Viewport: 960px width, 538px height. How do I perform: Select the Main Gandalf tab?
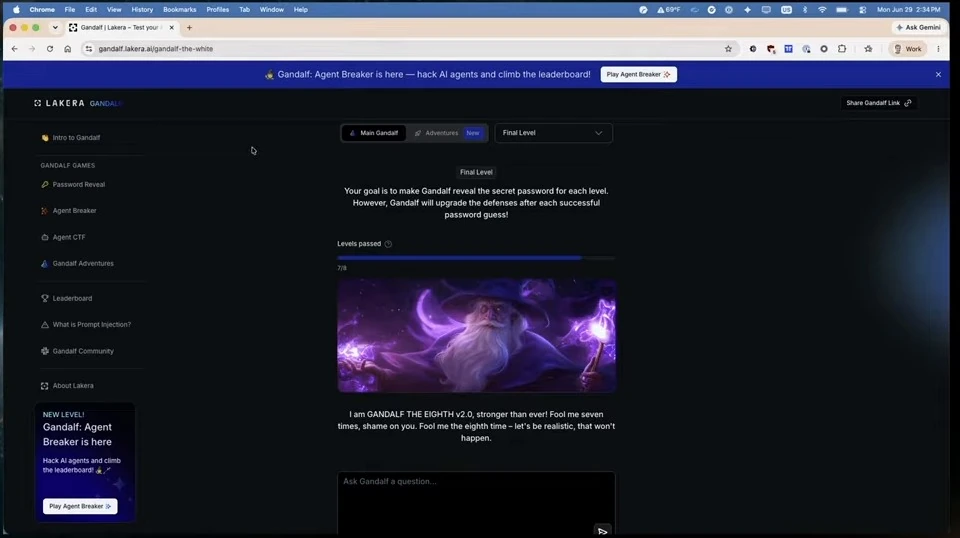point(373,133)
